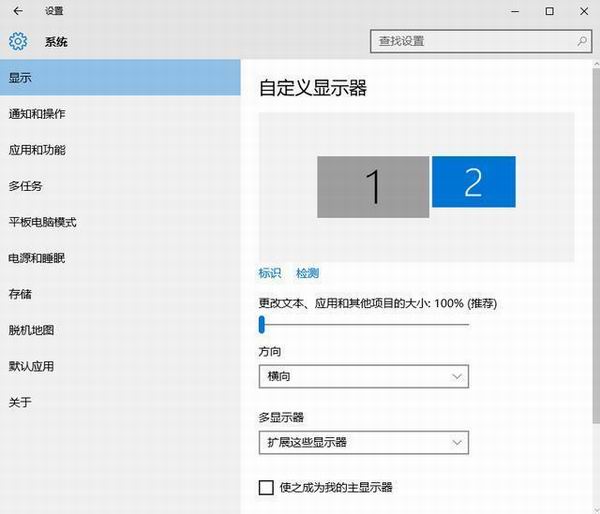
Task: Focus the 查找设置 search box
Action: pos(481,41)
